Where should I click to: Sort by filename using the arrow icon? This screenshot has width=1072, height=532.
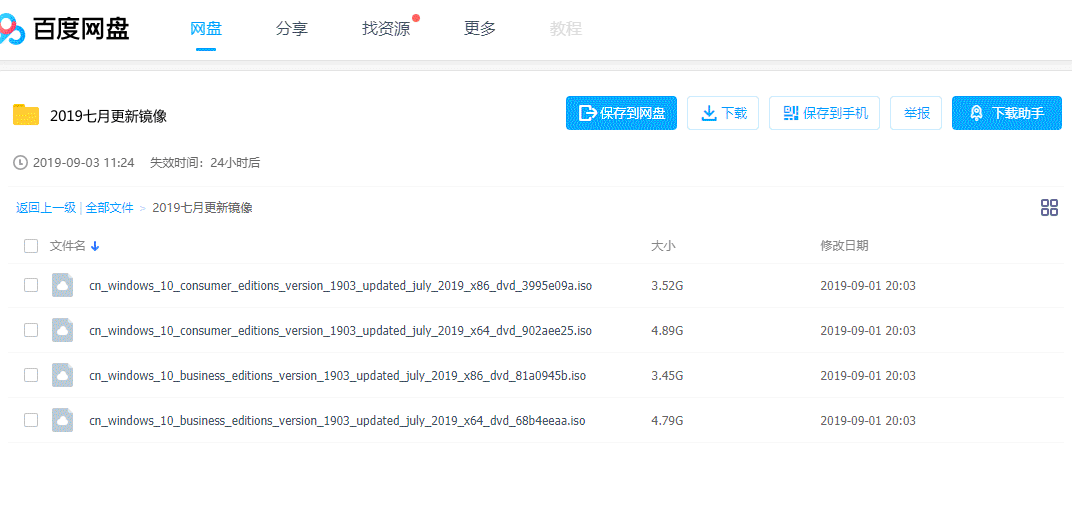pos(95,246)
